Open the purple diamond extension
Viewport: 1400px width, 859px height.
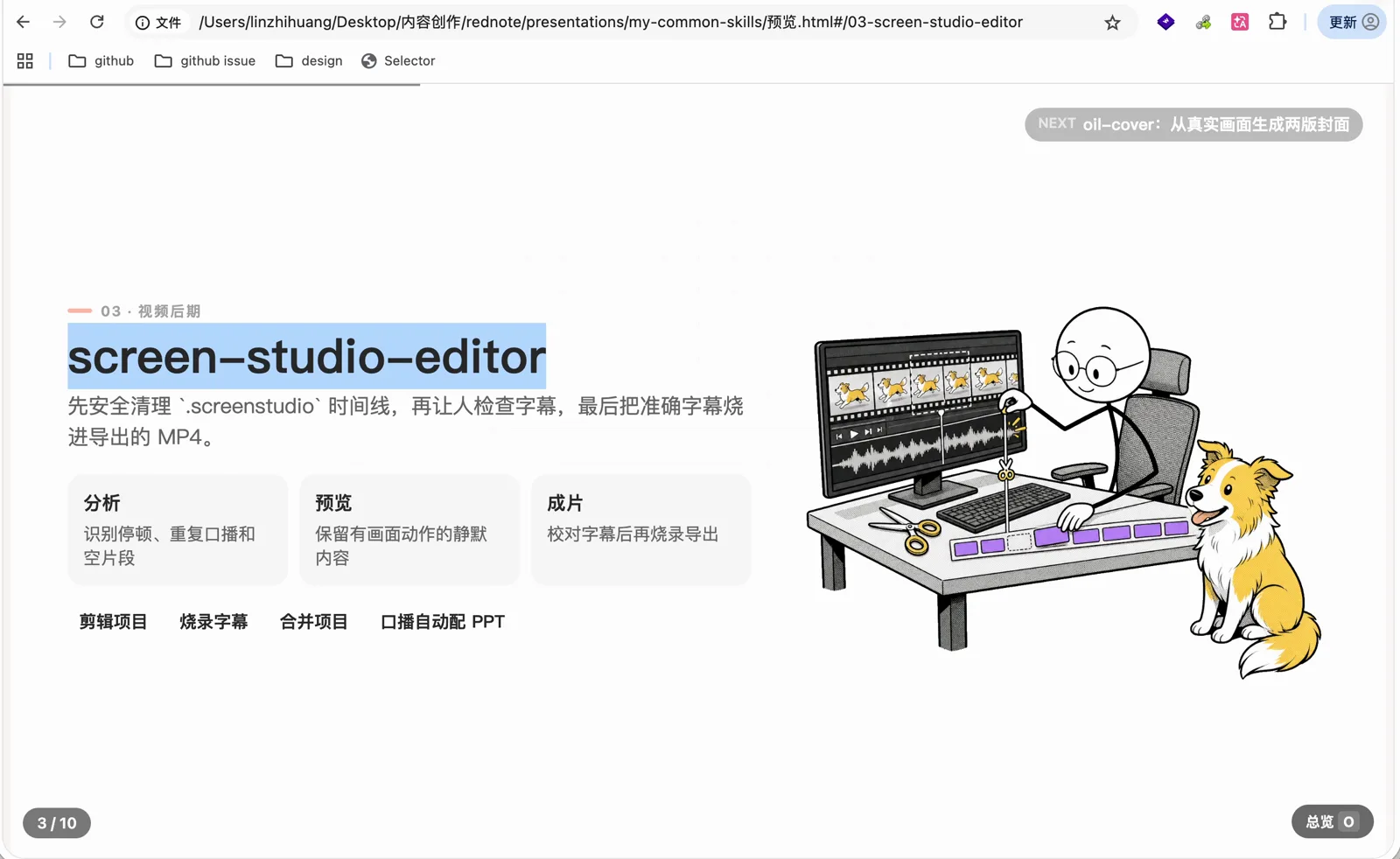[x=1165, y=22]
